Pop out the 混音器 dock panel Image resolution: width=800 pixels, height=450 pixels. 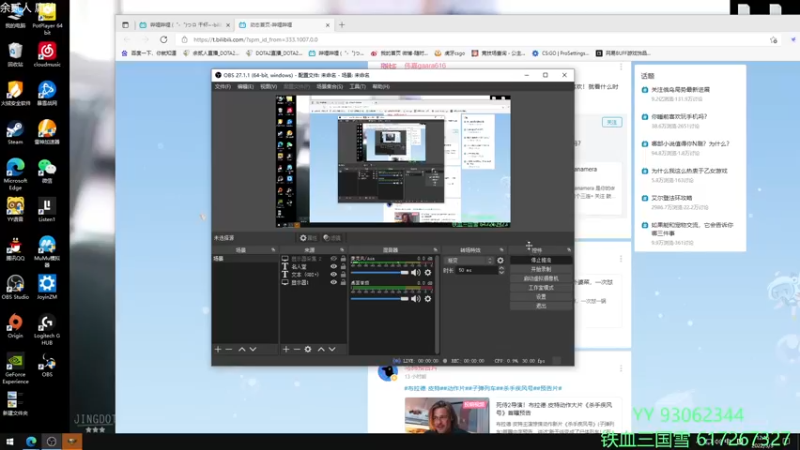tap(435, 250)
